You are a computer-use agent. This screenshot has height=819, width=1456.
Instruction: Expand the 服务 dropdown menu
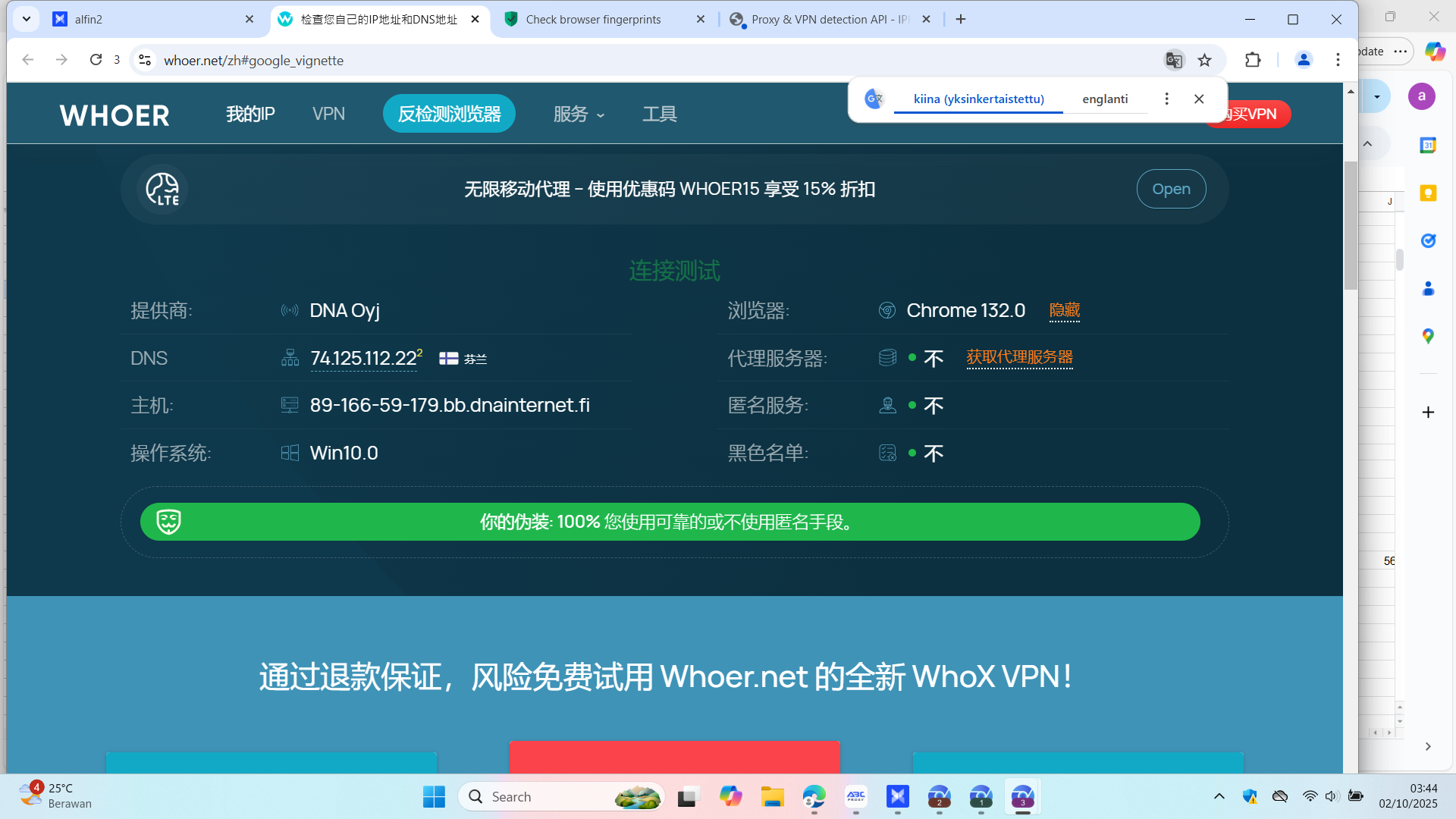(579, 115)
